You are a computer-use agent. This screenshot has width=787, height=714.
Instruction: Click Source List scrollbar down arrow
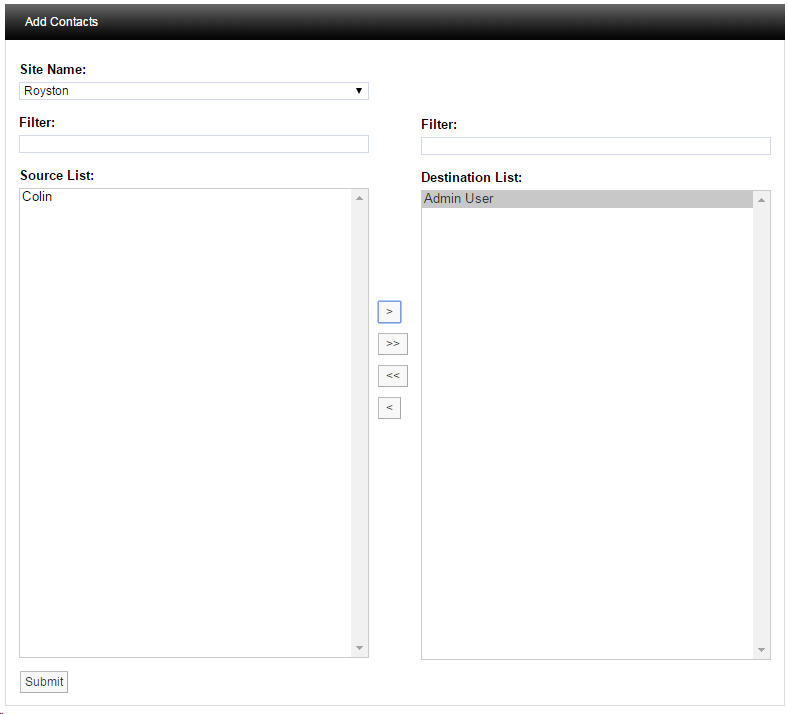coord(360,649)
